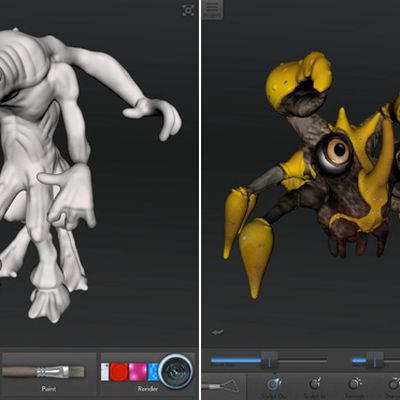Tap the frame-view icon in left screen

(x=188, y=11)
